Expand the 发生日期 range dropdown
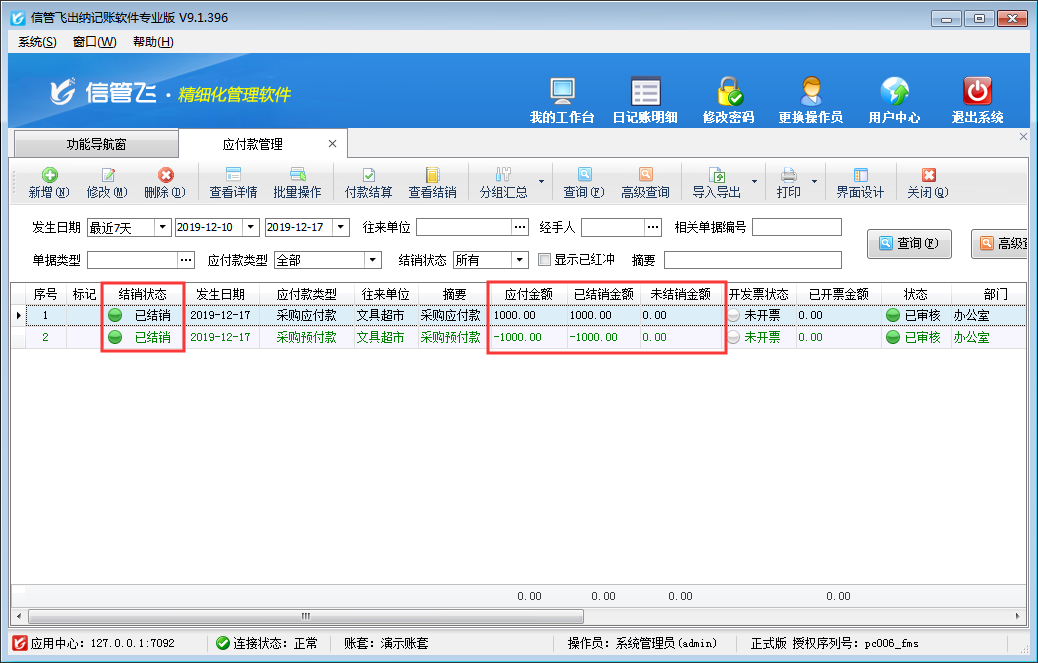This screenshot has width=1038, height=663. [x=162, y=227]
